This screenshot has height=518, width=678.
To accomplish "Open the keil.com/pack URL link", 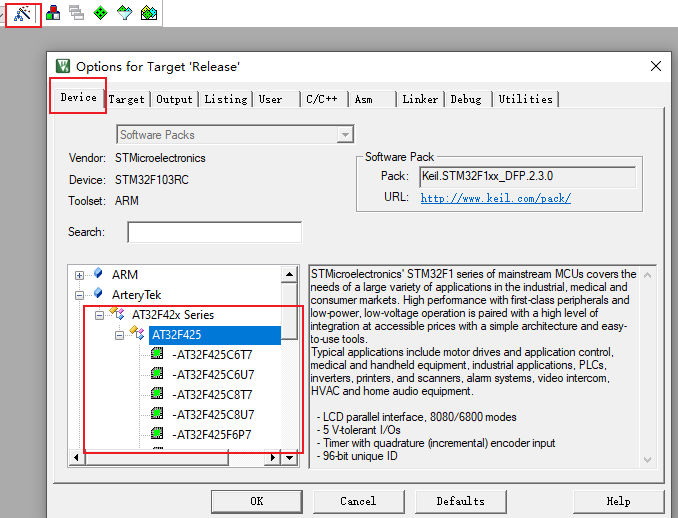I will point(496,198).
